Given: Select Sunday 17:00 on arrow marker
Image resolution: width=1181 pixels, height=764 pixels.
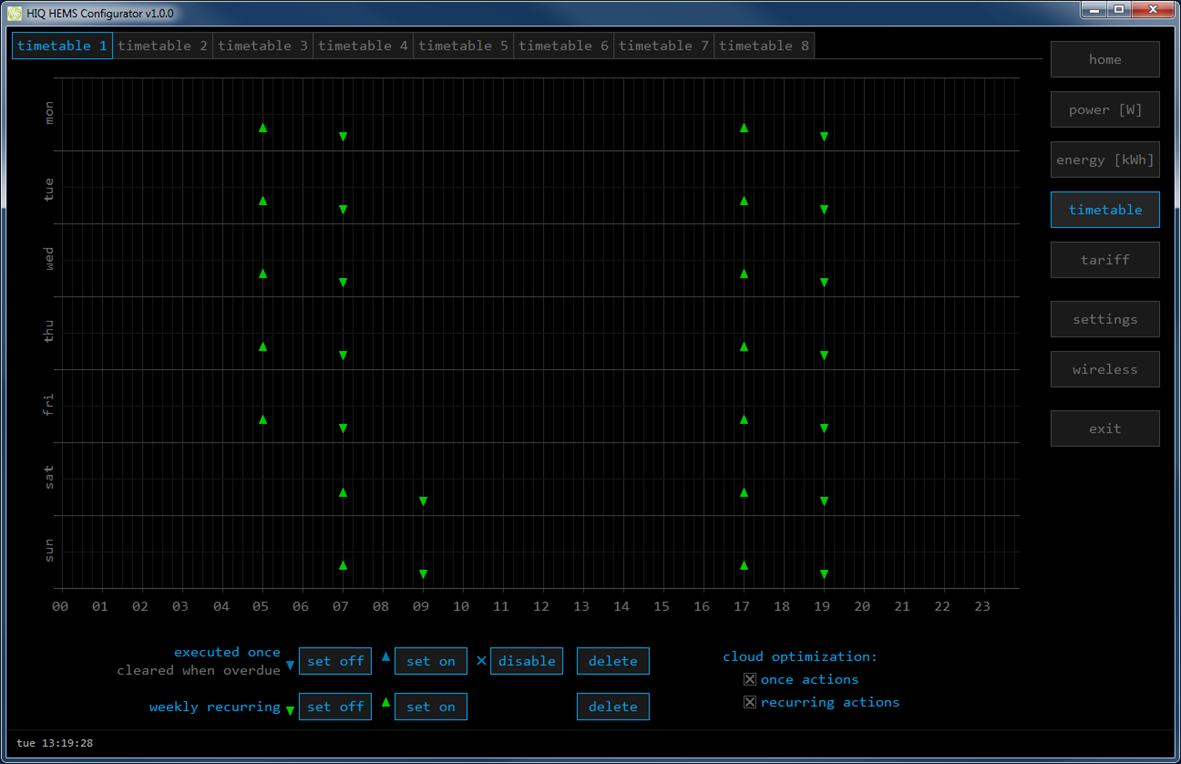Looking at the screenshot, I should tap(744, 565).
